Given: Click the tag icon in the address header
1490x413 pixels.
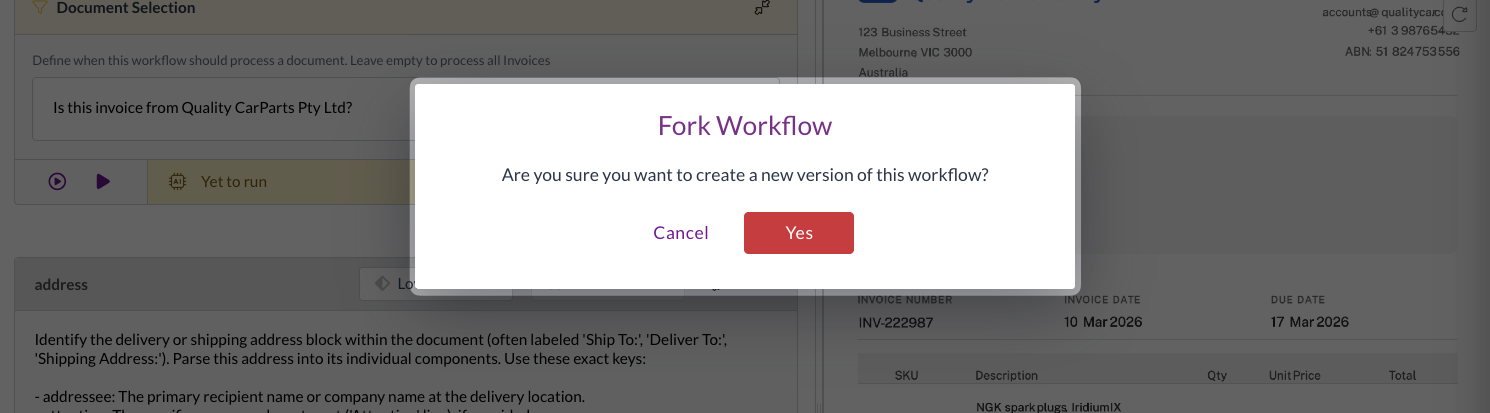Looking at the screenshot, I should pyautogui.click(x=382, y=284).
